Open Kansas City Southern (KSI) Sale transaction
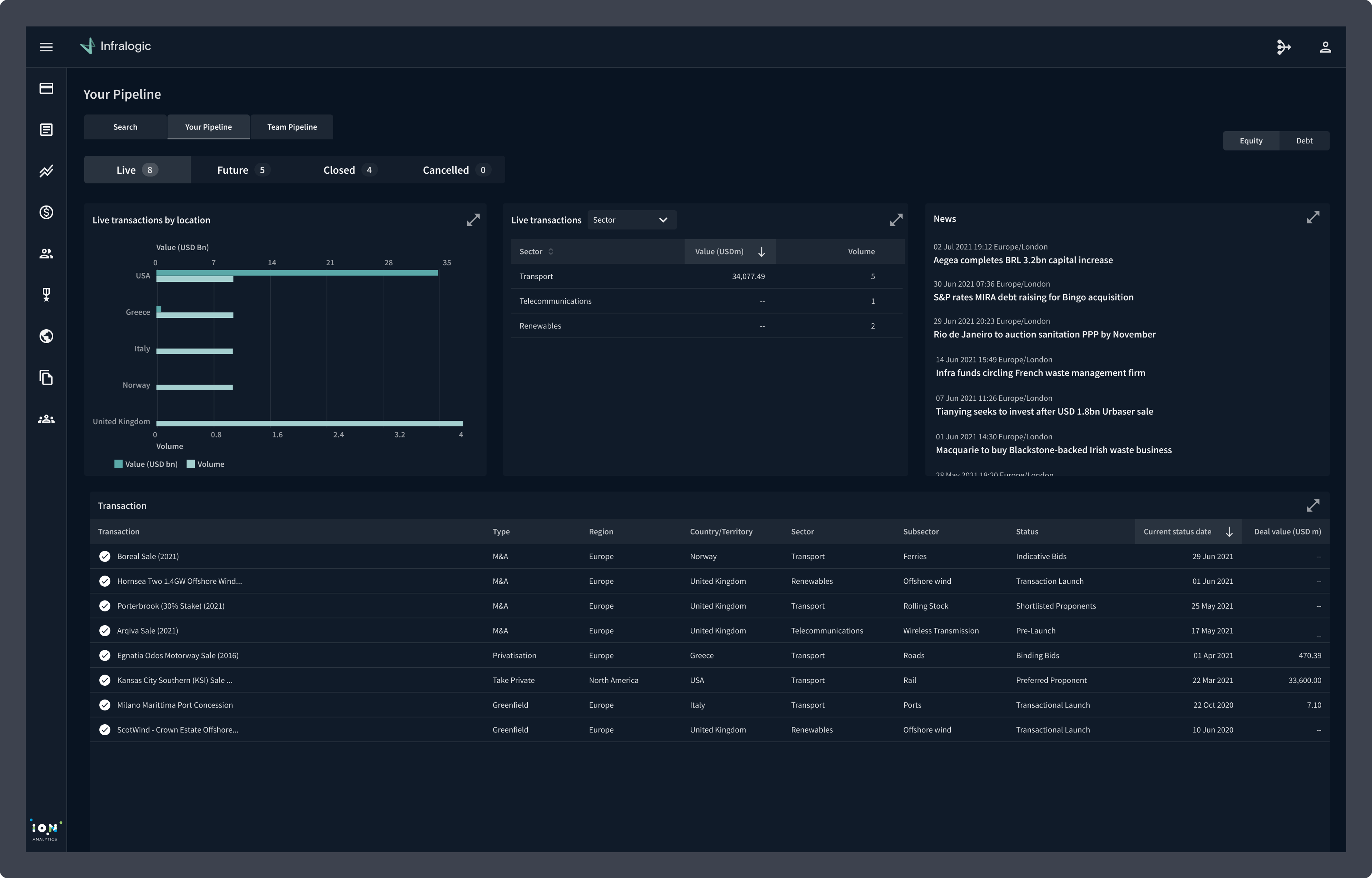The width and height of the screenshot is (1372, 878). point(174,680)
